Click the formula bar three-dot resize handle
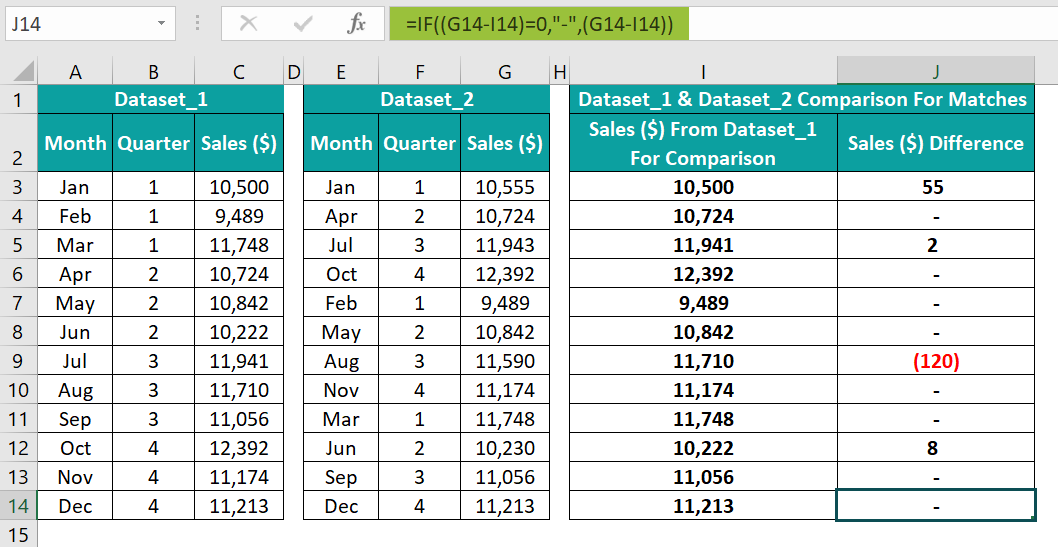Screen dimensions: 1058x547 click(198, 24)
